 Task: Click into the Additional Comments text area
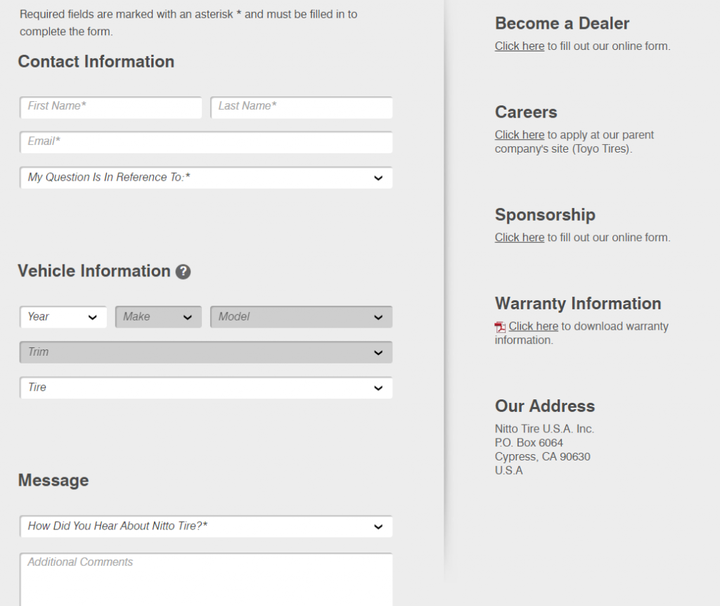coord(206,579)
